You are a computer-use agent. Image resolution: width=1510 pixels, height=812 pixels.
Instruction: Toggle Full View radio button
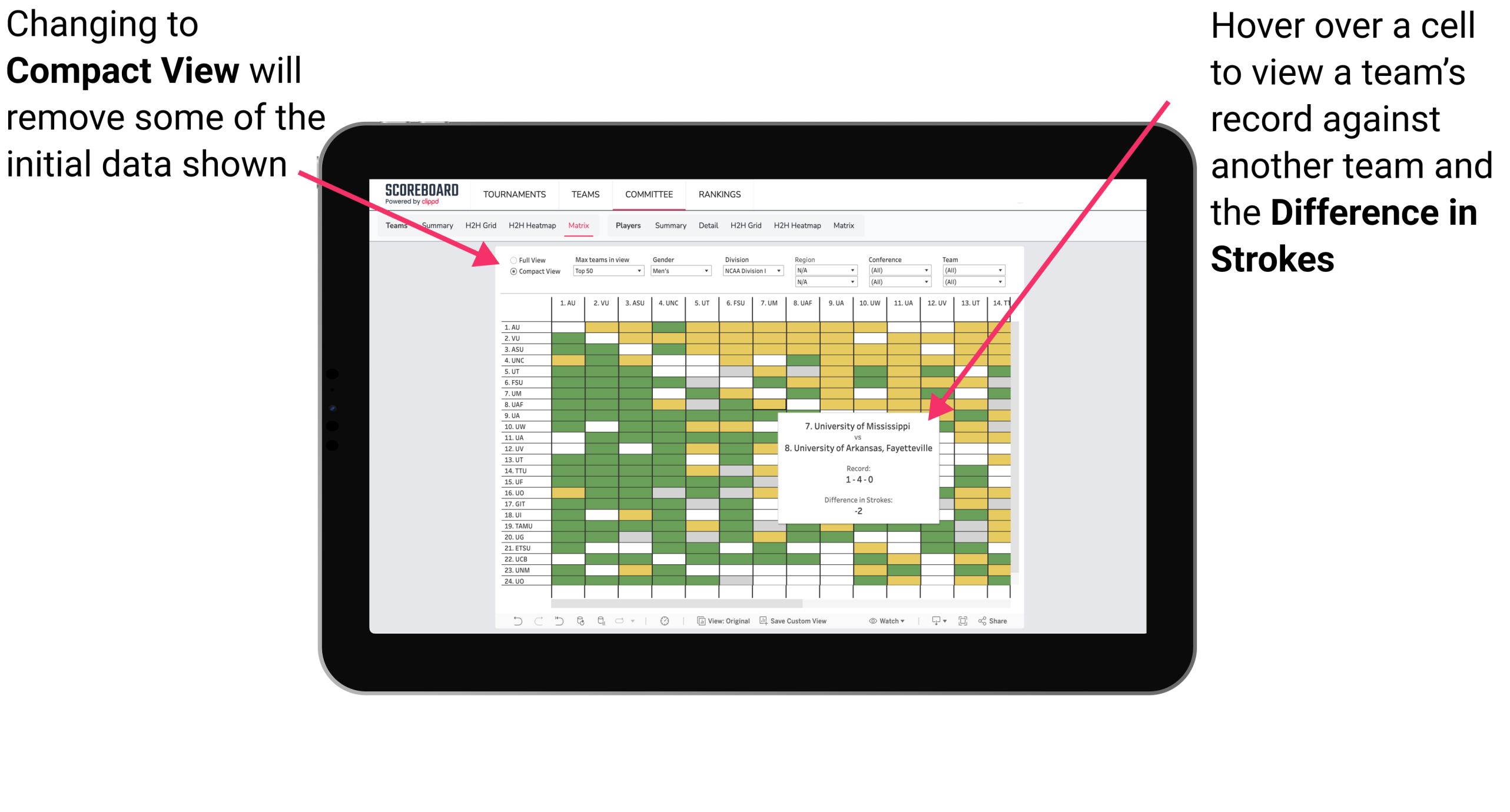(512, 259)
